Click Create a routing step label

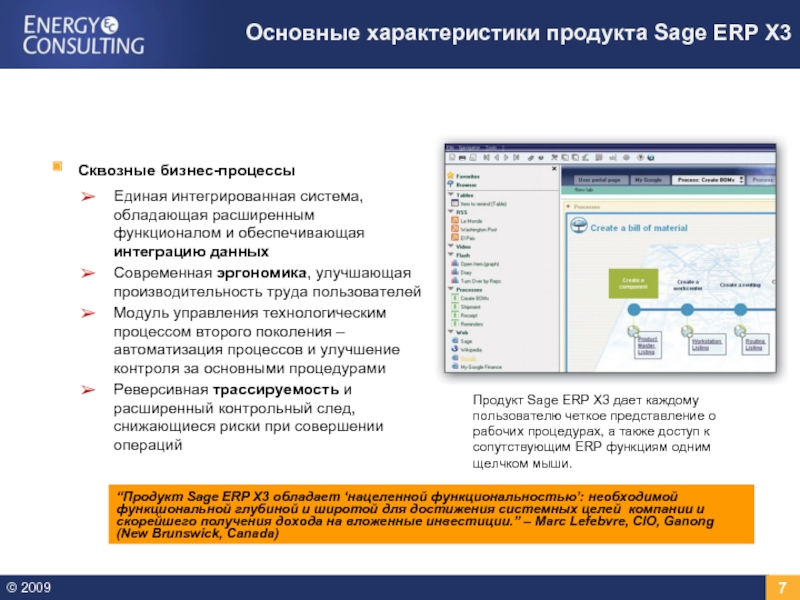tap(740, 285)
